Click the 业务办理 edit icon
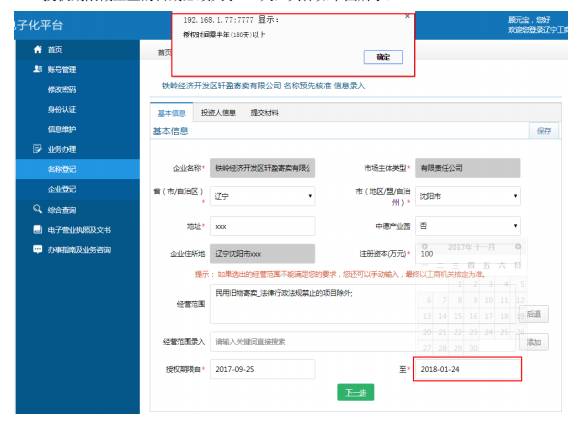Viewport: 584px width, 426px height. point(37,149)
